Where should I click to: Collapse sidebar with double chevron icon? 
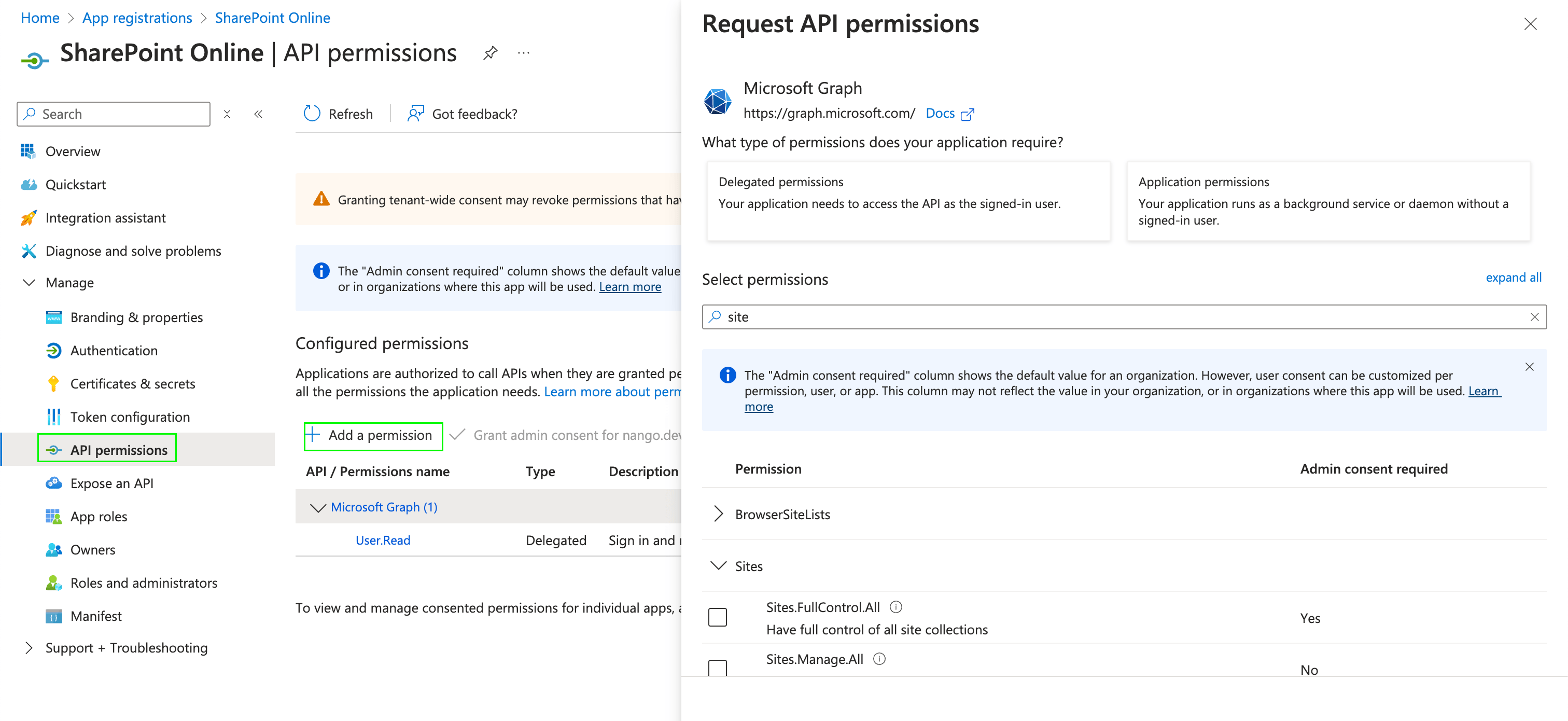[258, 114]
